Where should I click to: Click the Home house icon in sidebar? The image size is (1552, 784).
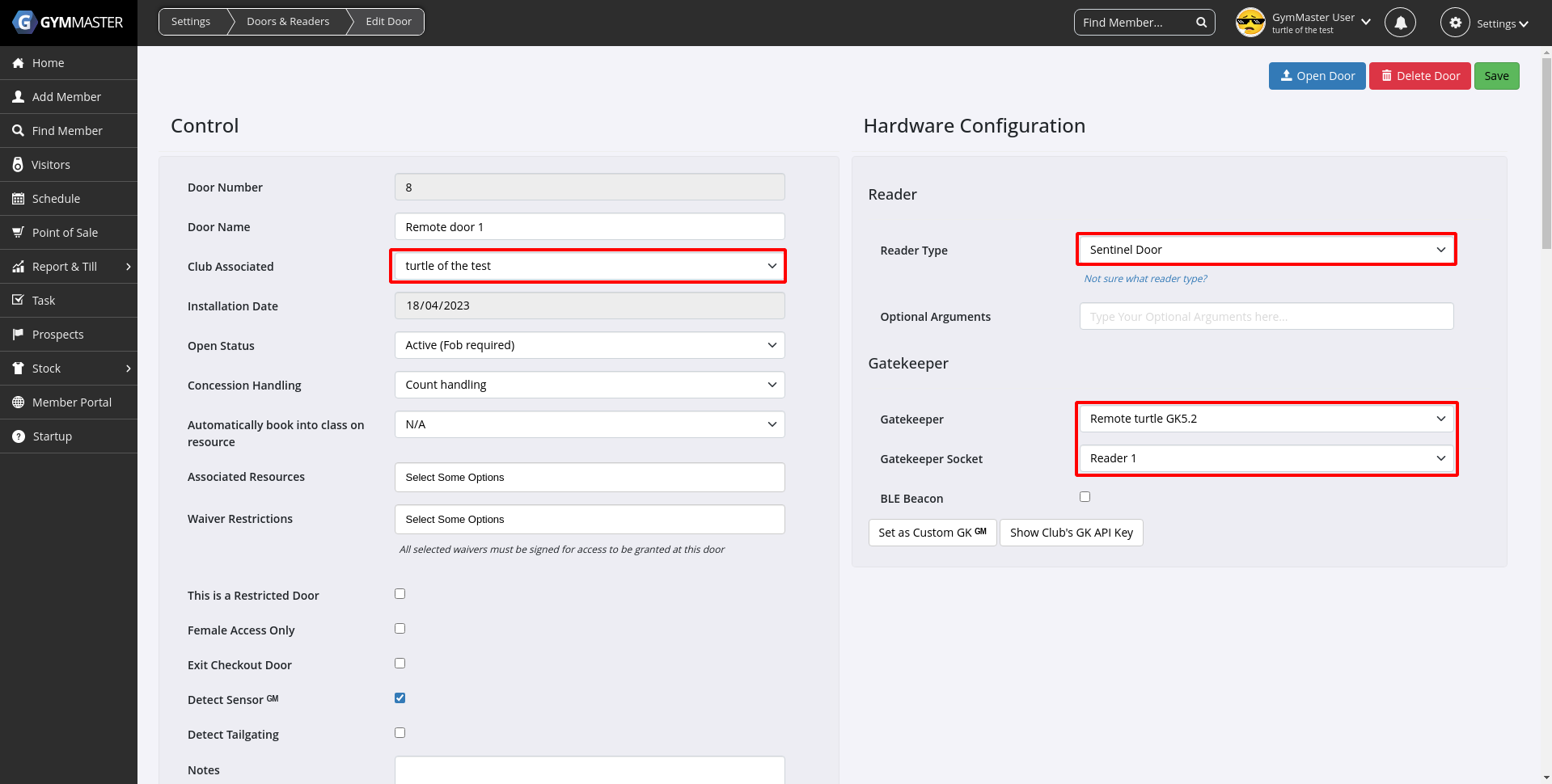click(18, 63)
